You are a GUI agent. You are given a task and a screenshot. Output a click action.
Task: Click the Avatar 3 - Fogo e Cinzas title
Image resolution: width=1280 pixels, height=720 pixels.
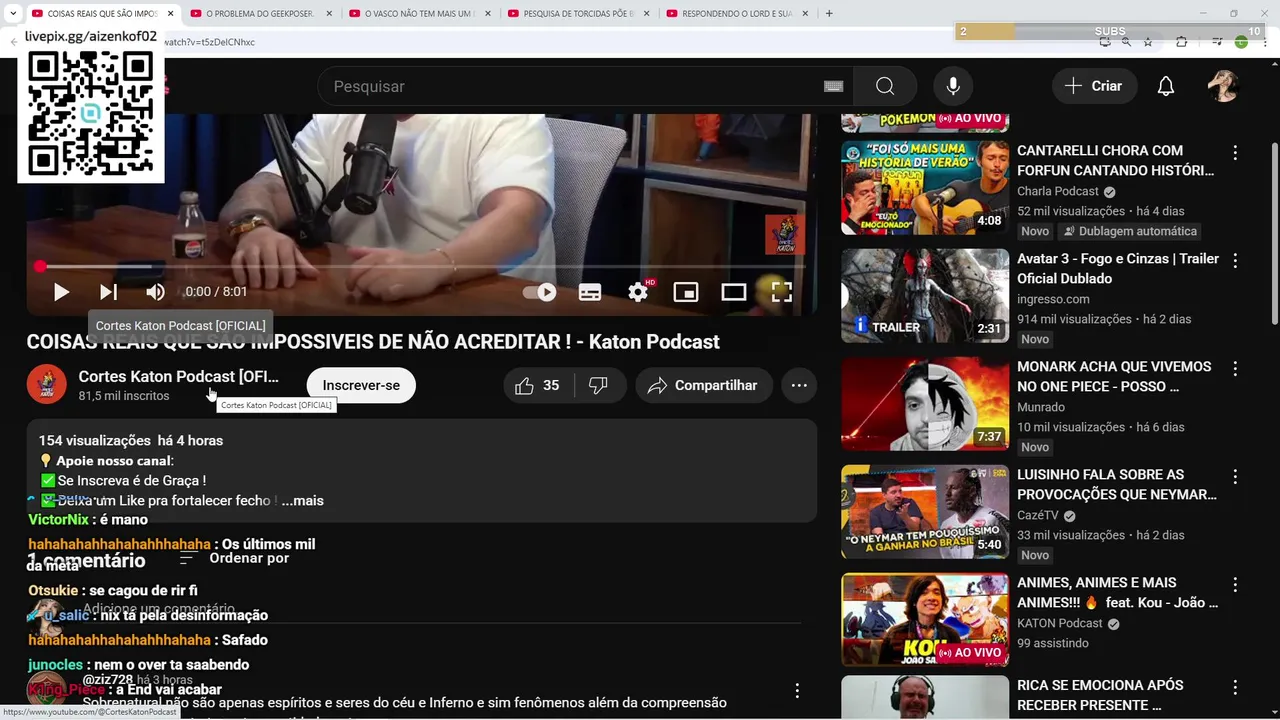click(x=1118, y=268)
